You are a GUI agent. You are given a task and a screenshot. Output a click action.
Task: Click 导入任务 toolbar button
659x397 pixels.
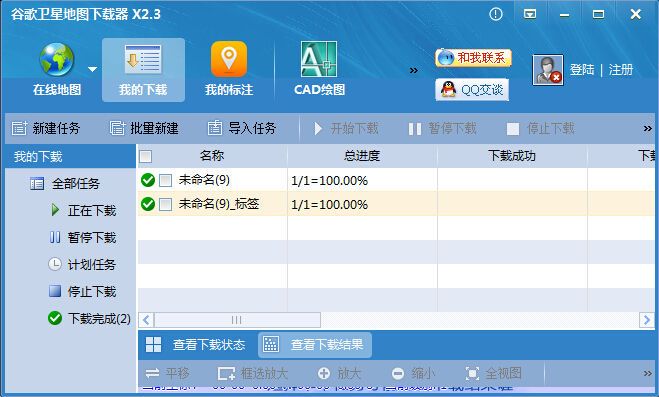tap(242, 128)
